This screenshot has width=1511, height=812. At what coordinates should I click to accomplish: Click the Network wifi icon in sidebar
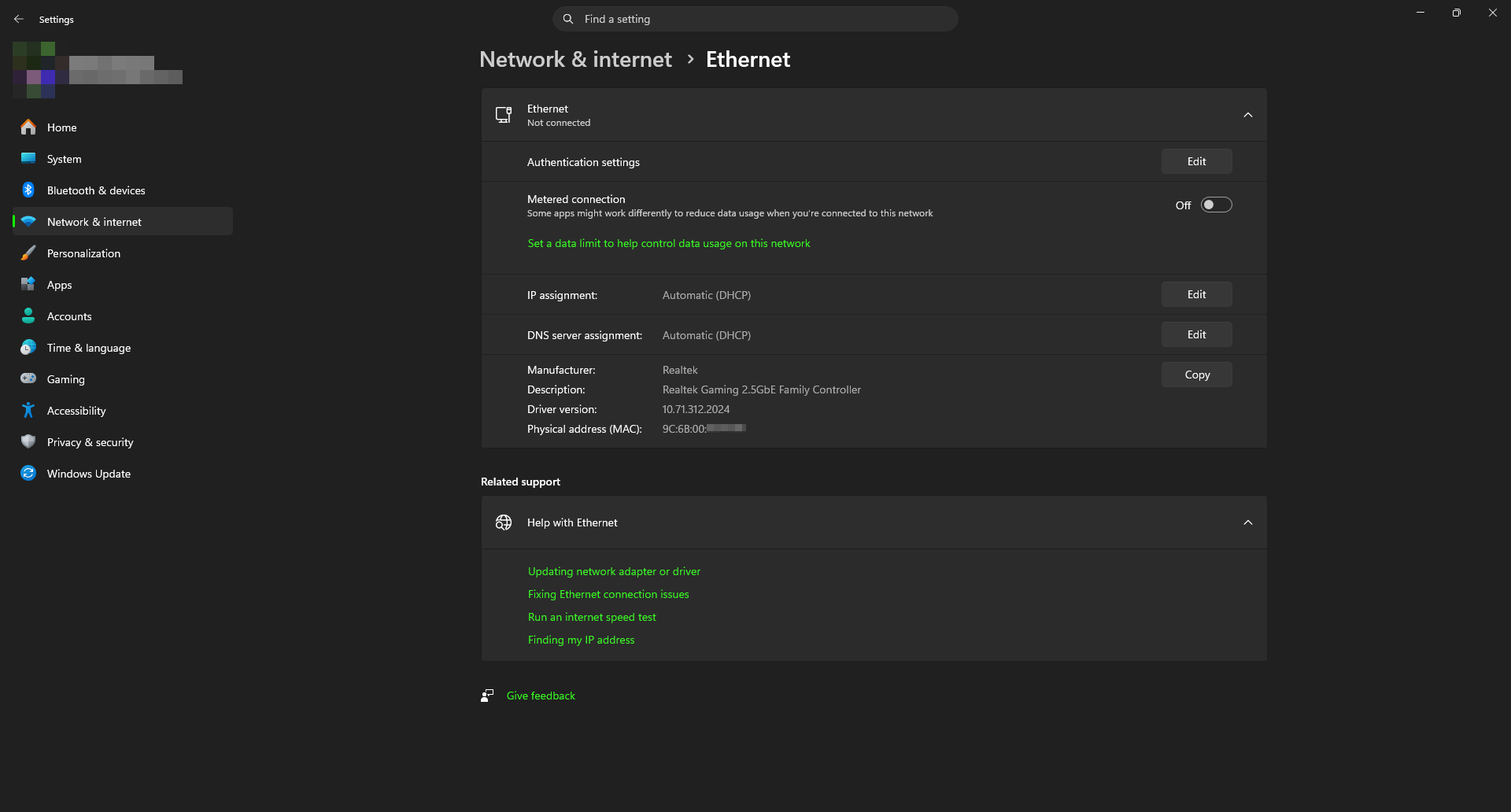point(28,221)
